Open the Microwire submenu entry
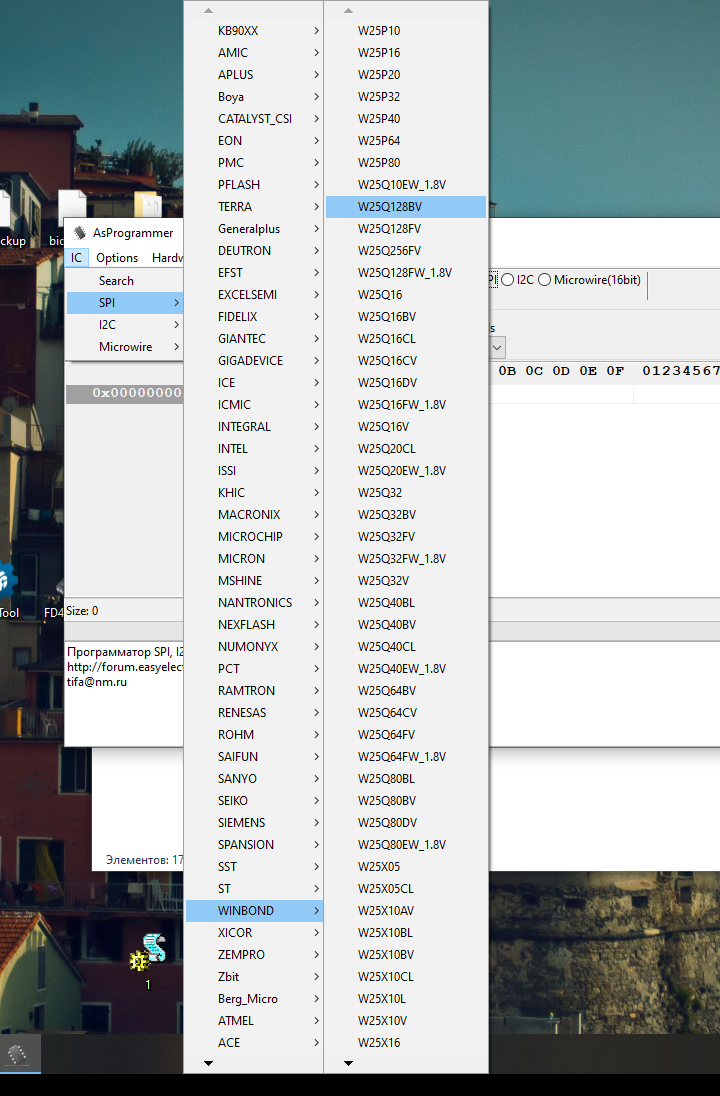720x1096 pixels. (124, 347)
